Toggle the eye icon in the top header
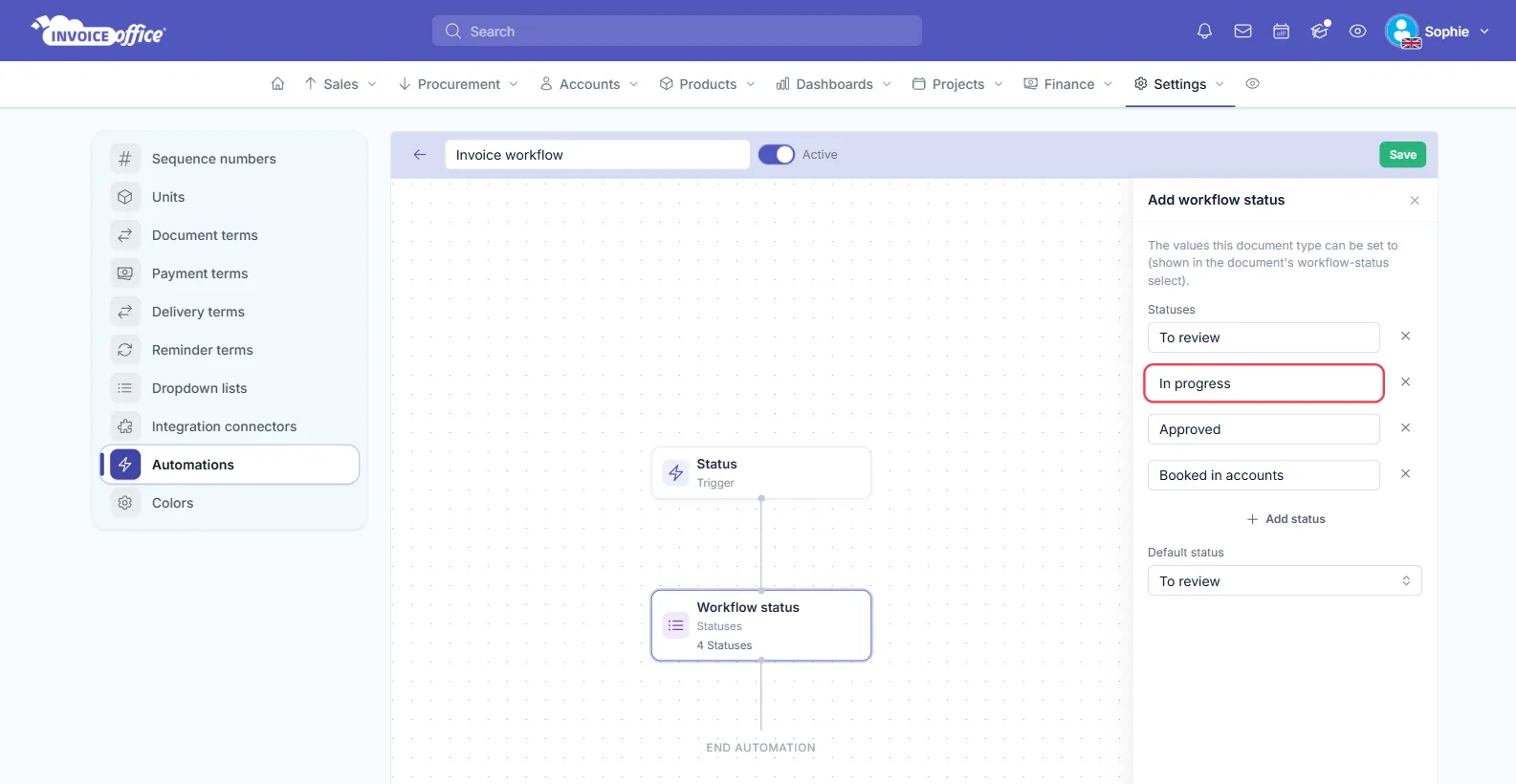1516x784 pixels. click(x=1357, y=32)
